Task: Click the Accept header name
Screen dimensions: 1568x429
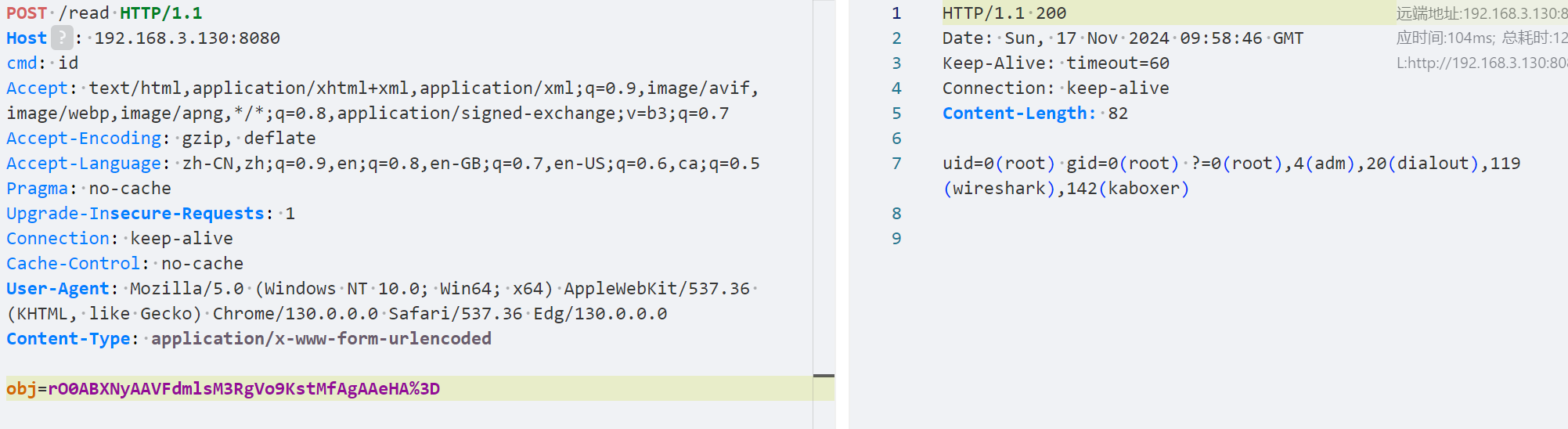Action: coord(37,88)
